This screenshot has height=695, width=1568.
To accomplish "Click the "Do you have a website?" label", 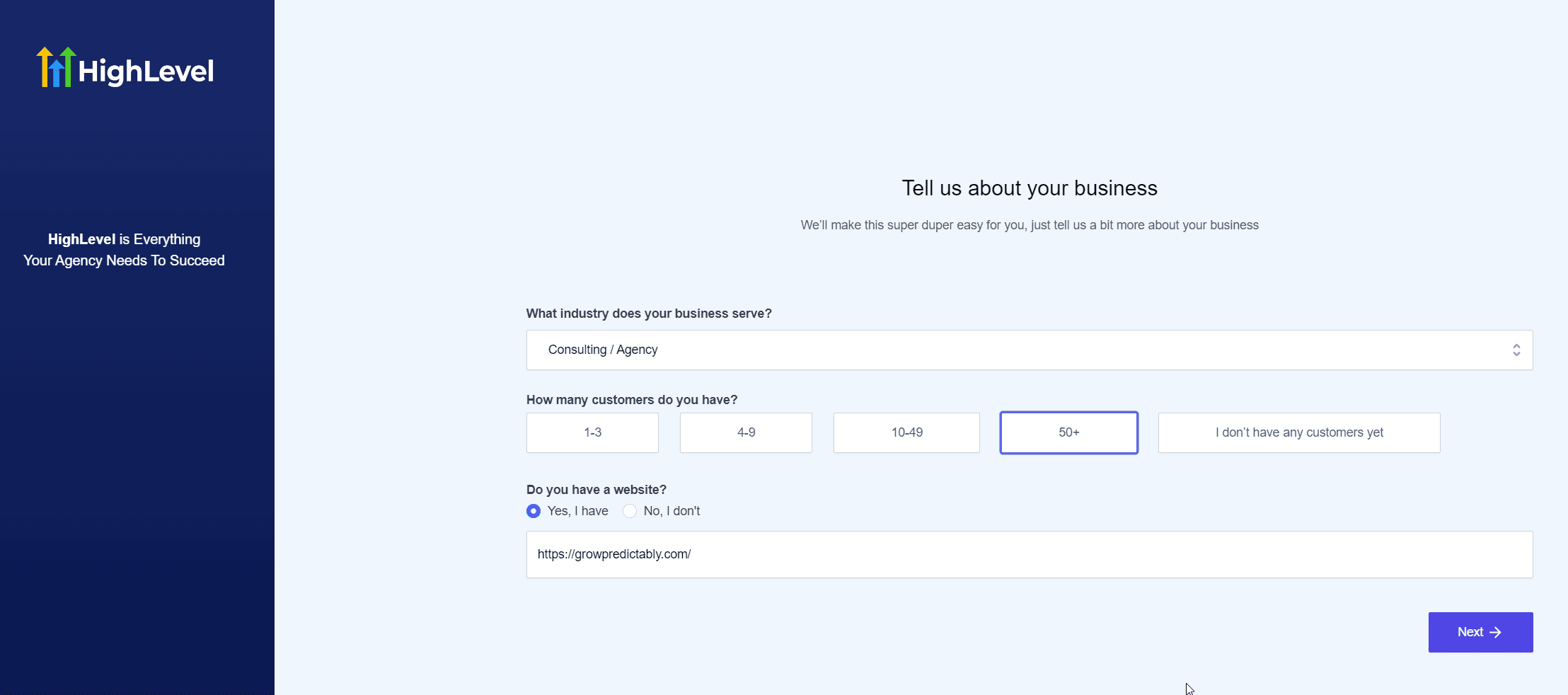I will pos(596,490).
